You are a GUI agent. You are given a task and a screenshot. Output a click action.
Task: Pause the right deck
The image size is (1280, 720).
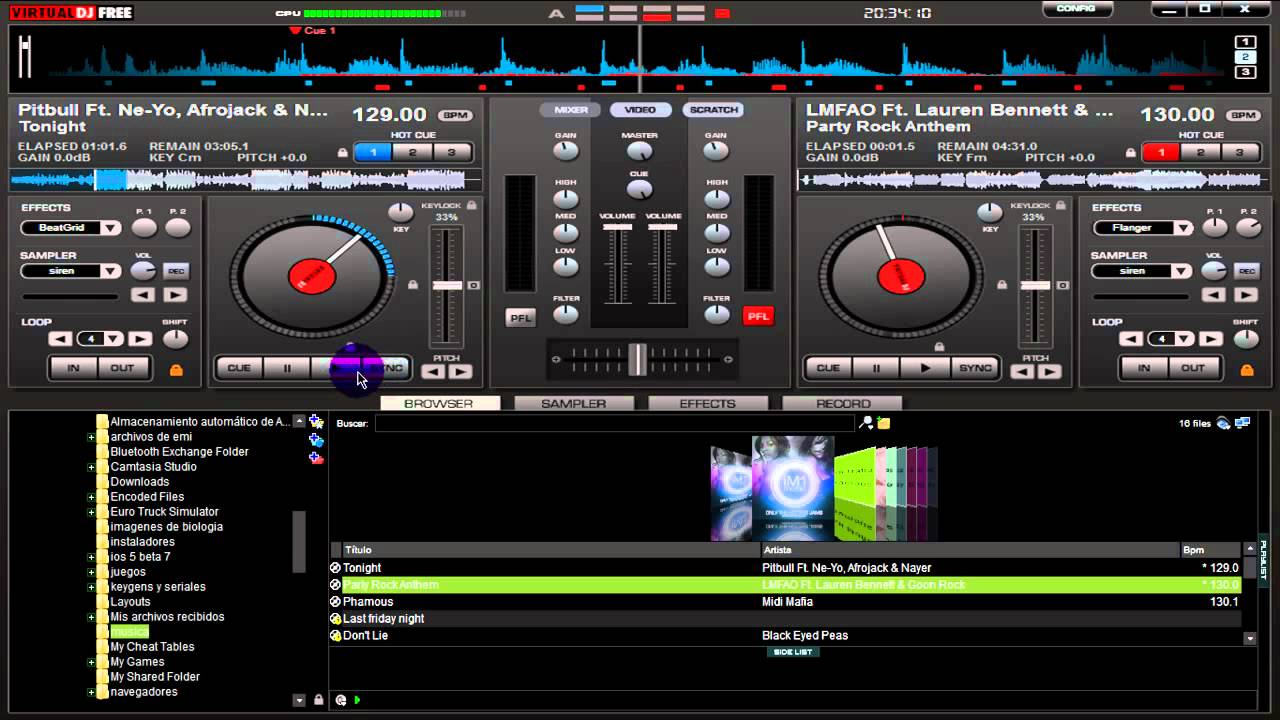(x=877, y=368)
